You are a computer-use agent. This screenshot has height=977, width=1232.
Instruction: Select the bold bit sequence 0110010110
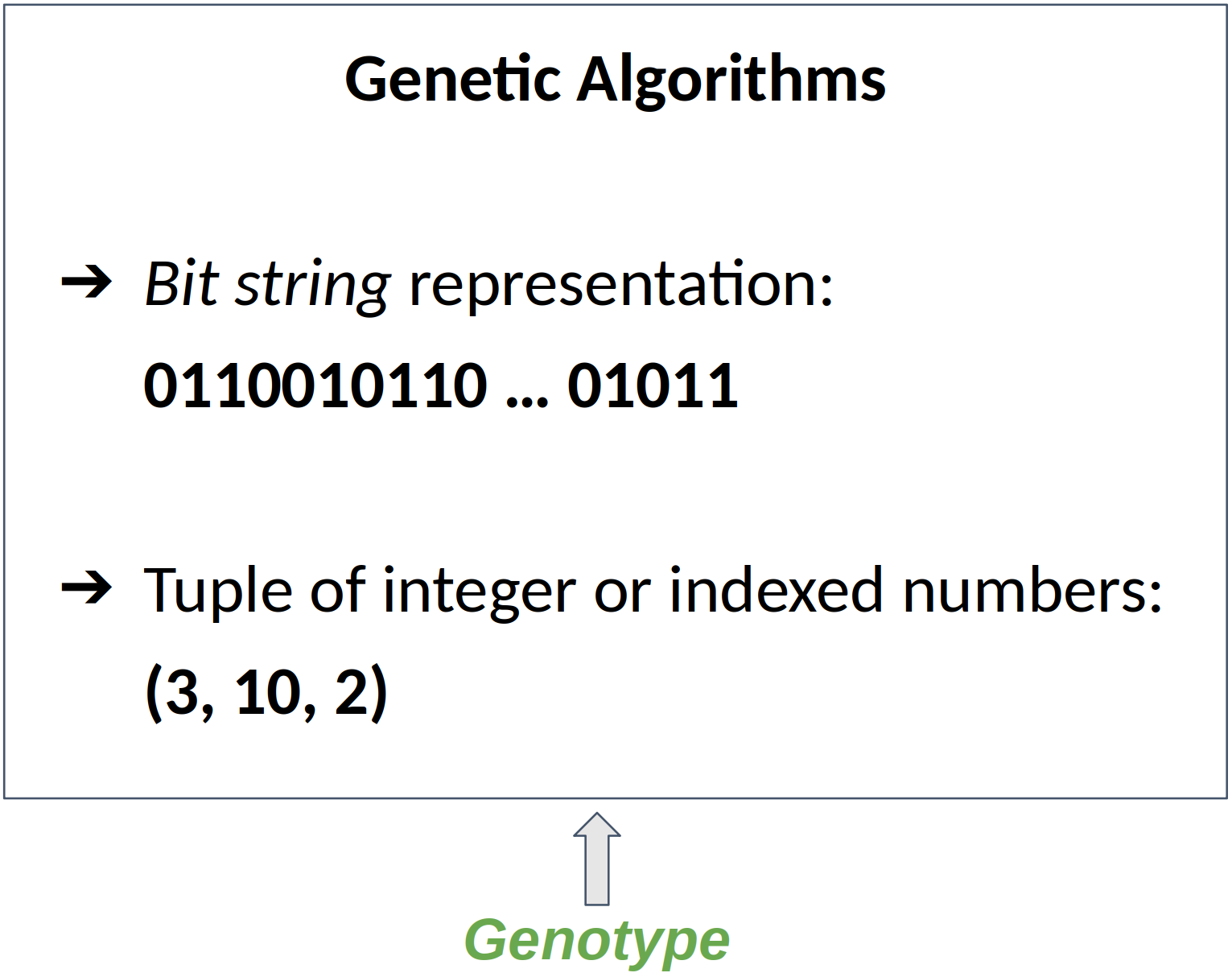tap(315, 385)
